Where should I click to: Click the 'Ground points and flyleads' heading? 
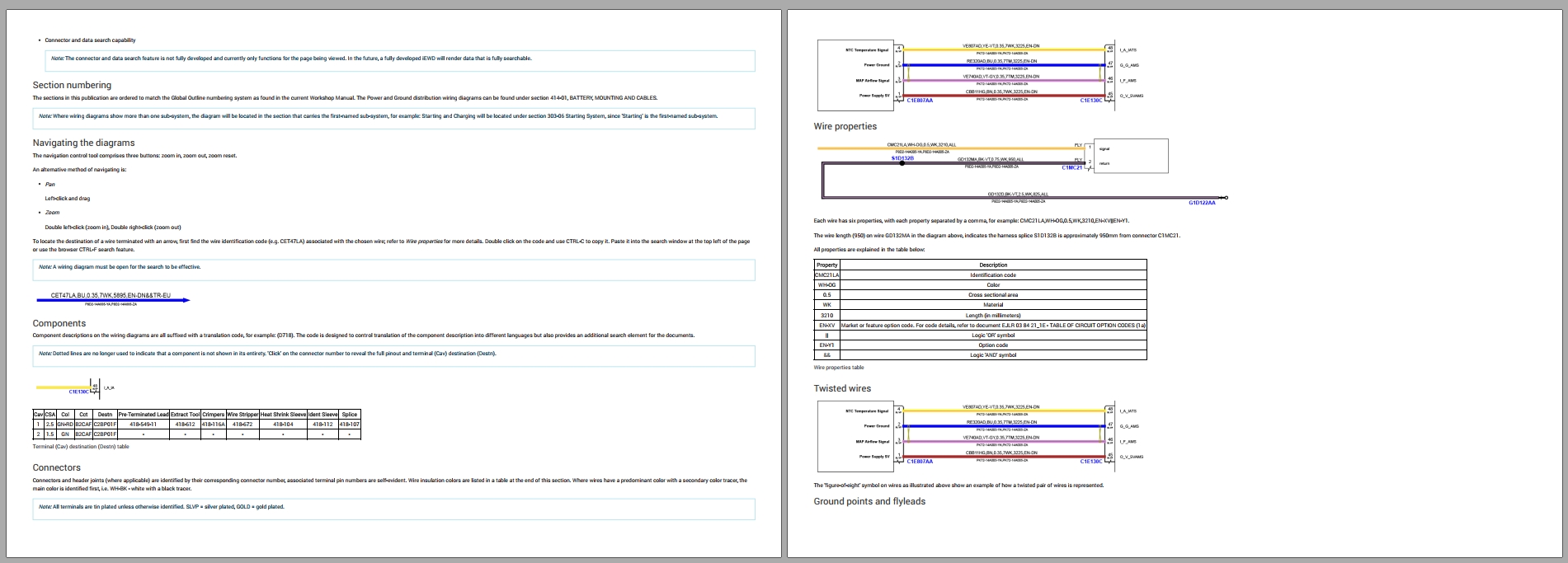tap(869, 501)
